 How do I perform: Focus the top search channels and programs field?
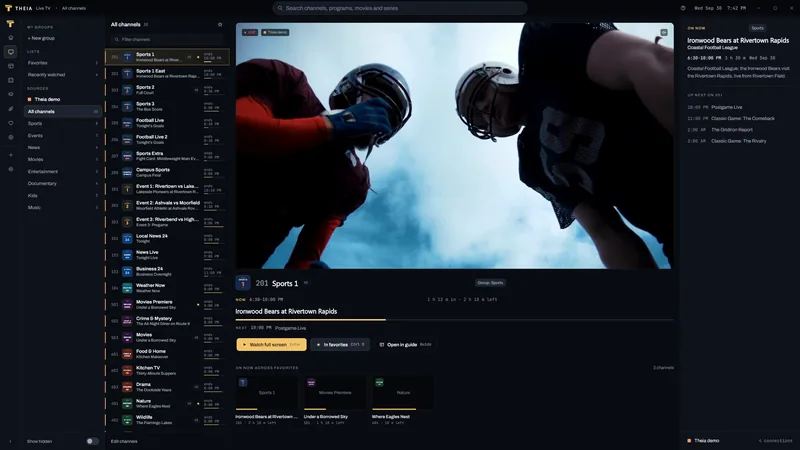[x=400, y=8]
